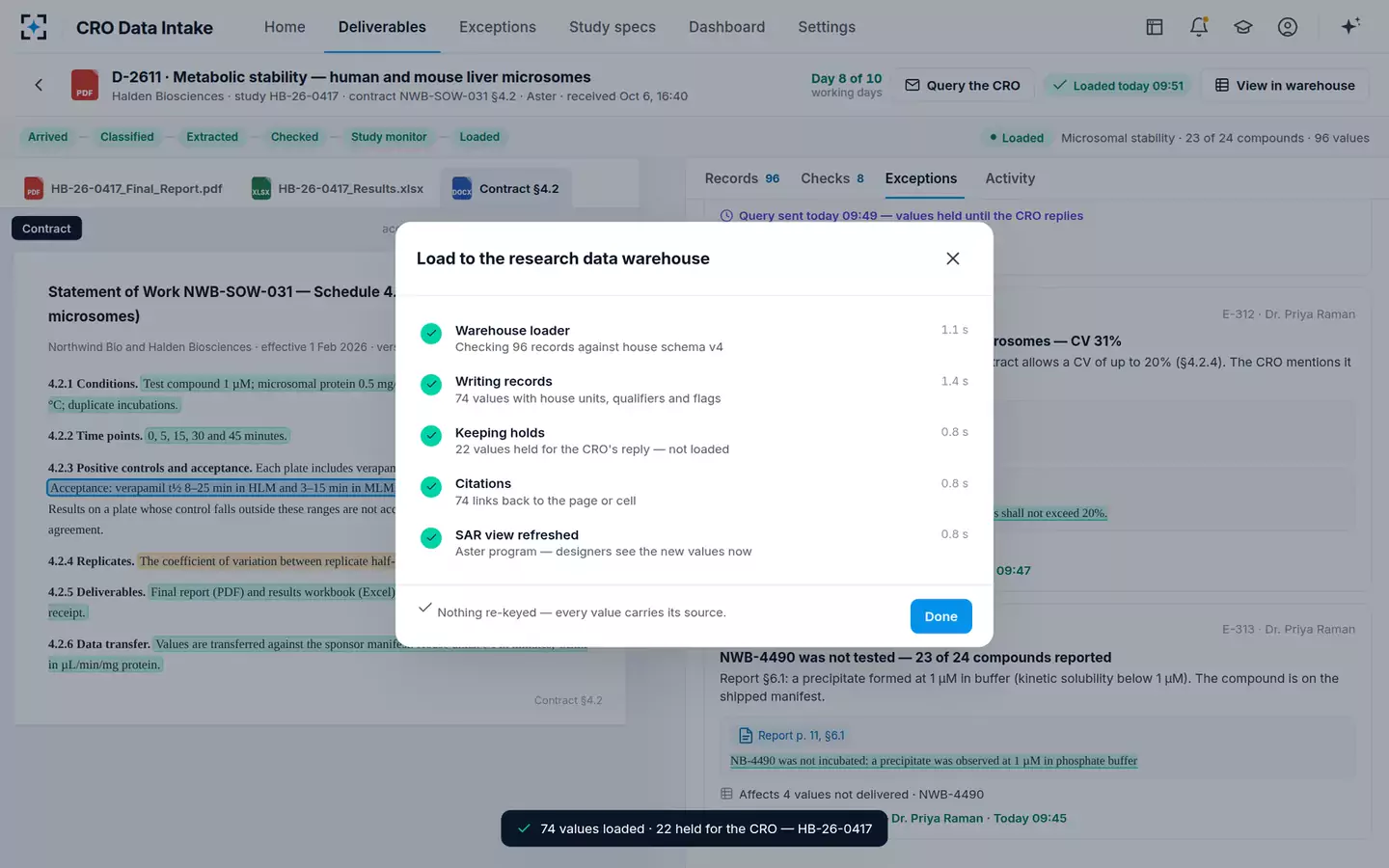
Task: Click the checkmark beside Nothing re-keyed
Action: tap(425, 608)
